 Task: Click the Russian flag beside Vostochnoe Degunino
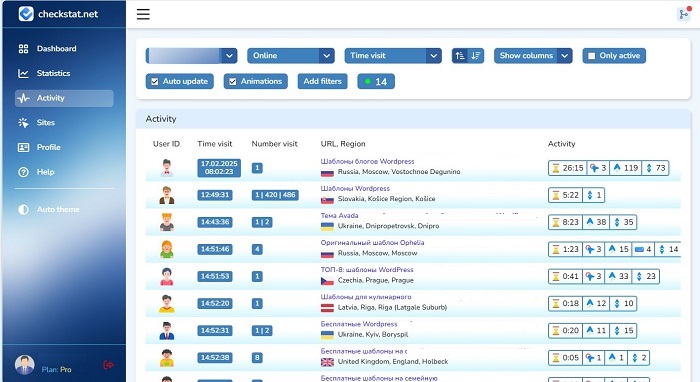click(x=327, y=173)
